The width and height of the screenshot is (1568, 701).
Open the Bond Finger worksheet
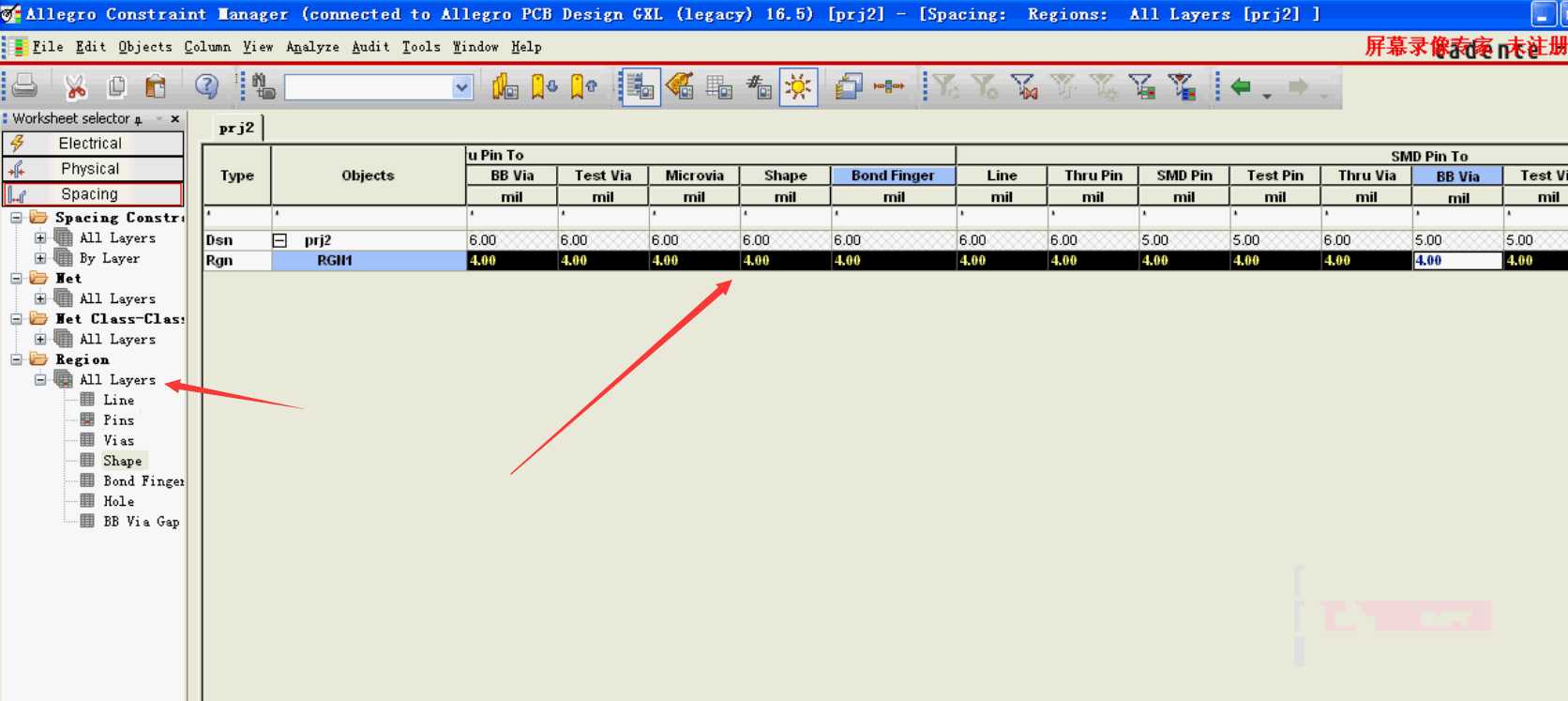tap(143, 481)
